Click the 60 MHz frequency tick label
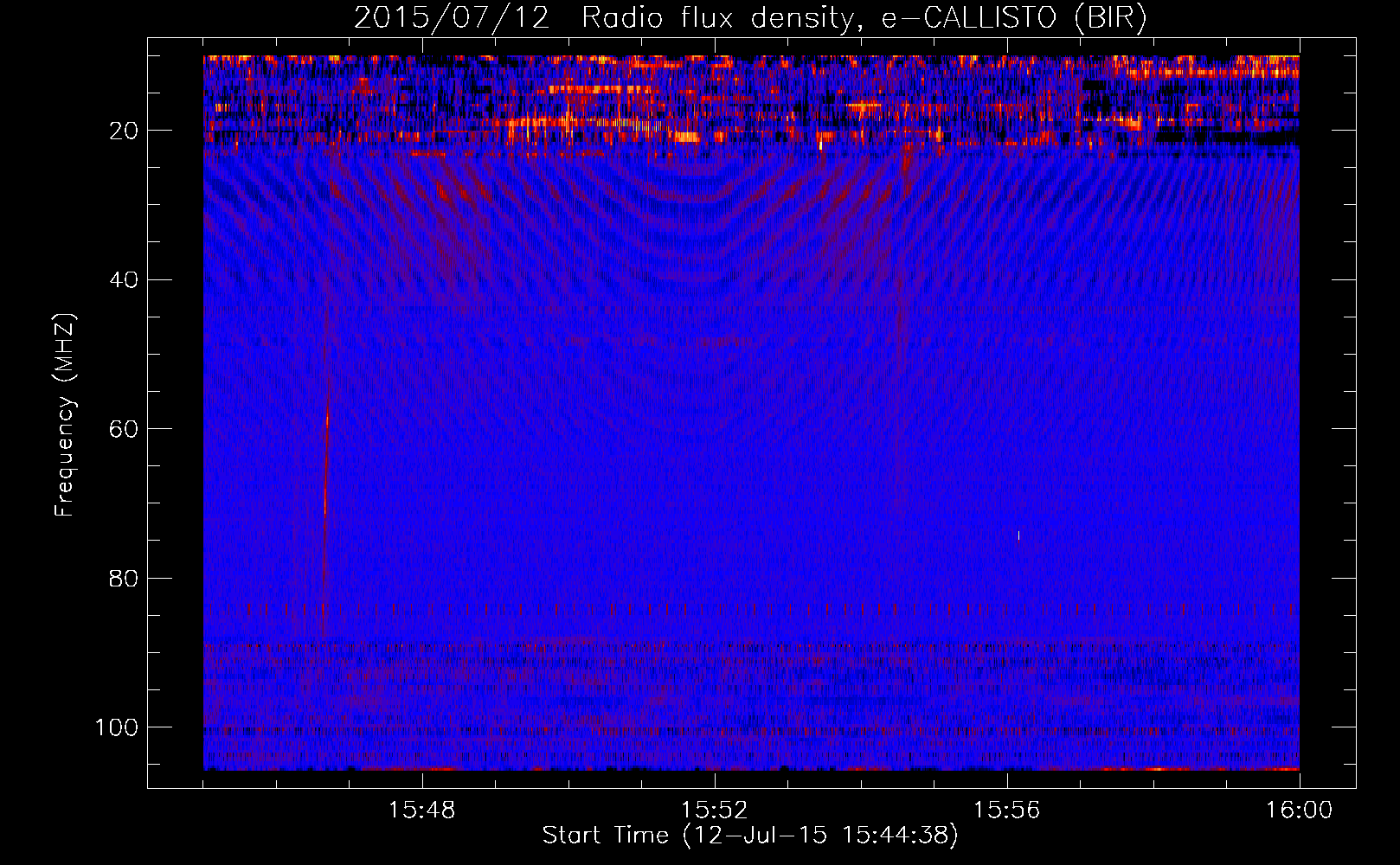 tap(125, 429)
